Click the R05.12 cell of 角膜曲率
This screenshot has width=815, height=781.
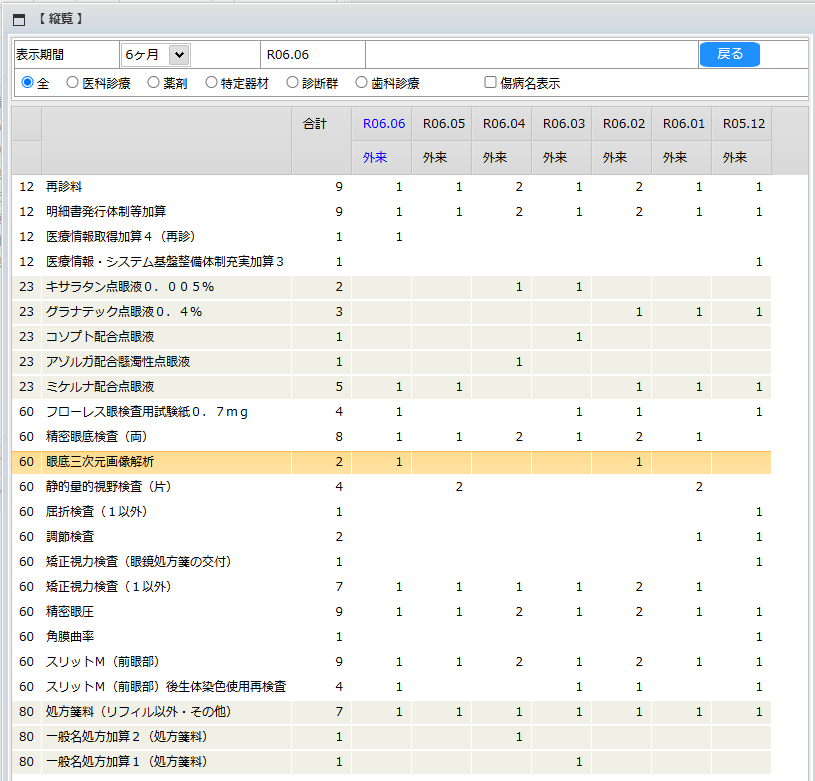[x=742, y=637]
